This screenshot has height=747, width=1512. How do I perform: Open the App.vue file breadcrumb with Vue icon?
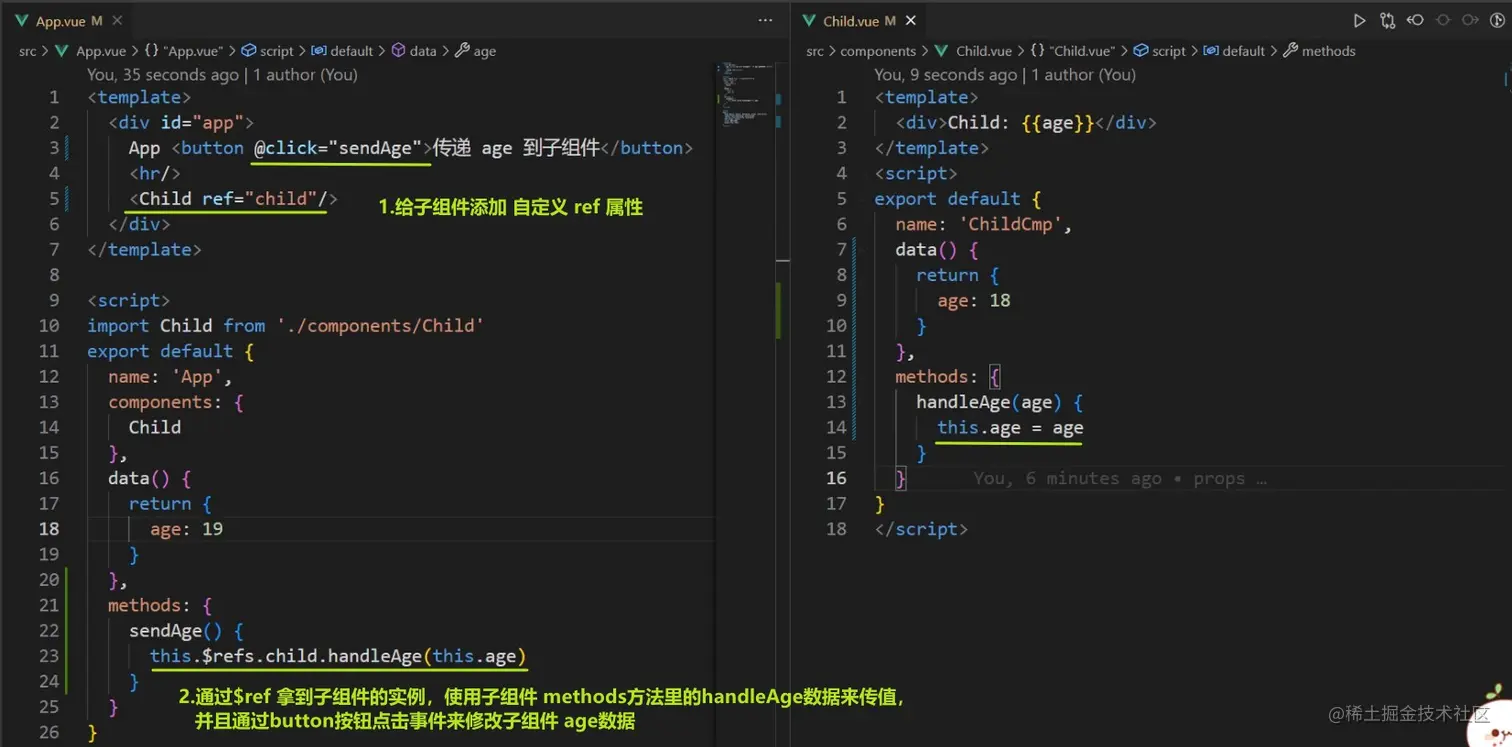(x=91, y=51)
